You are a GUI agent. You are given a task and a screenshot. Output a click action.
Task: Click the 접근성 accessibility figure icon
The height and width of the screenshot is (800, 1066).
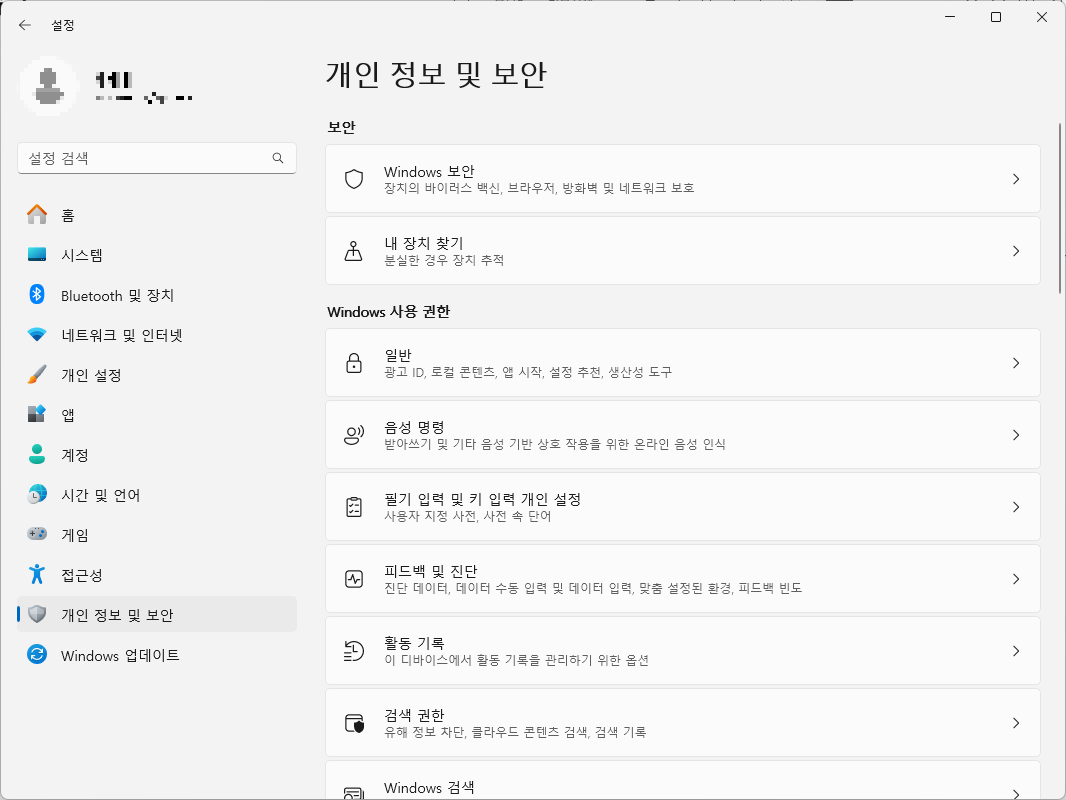[x=37, y=574]
